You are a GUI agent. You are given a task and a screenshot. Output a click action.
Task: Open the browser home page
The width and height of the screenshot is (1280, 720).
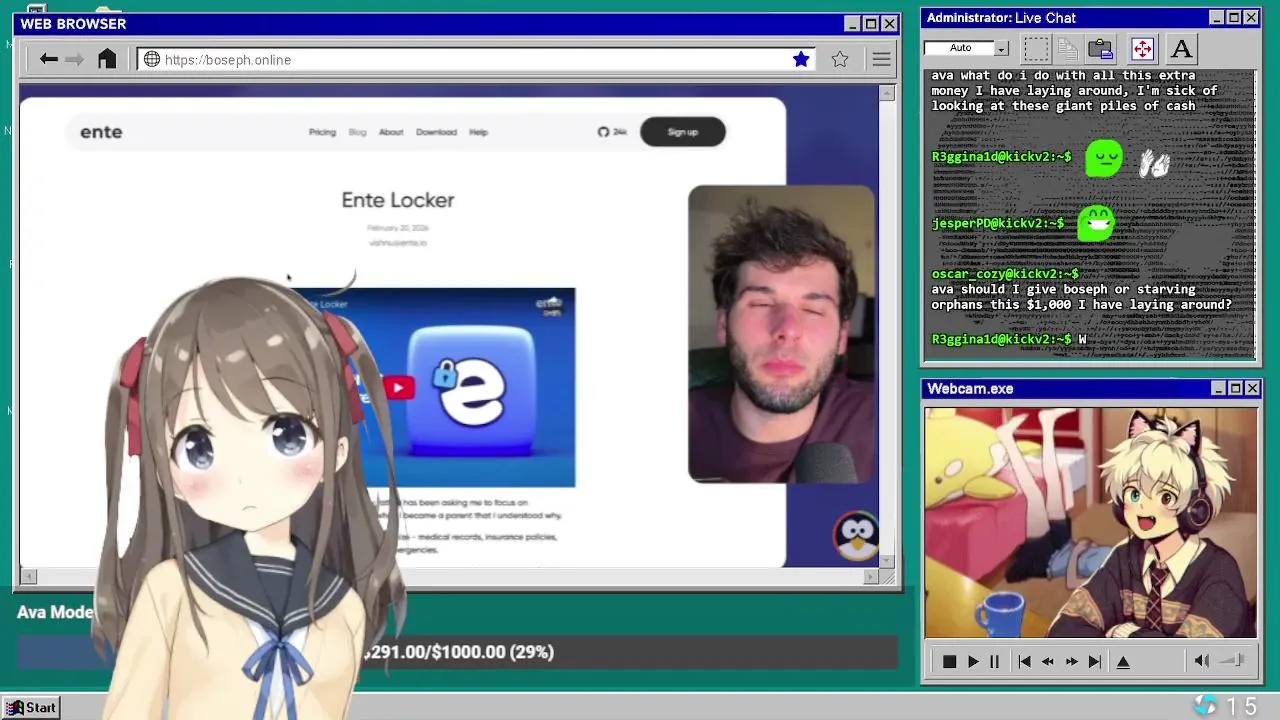[107, 59]
